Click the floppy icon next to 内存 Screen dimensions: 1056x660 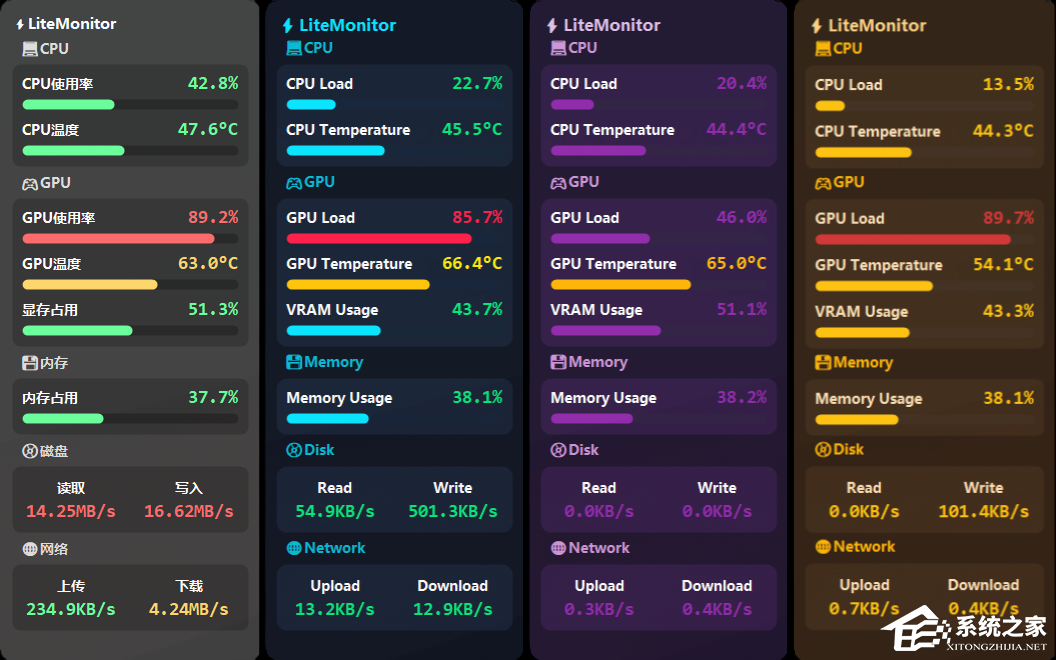tap(30, 363)
